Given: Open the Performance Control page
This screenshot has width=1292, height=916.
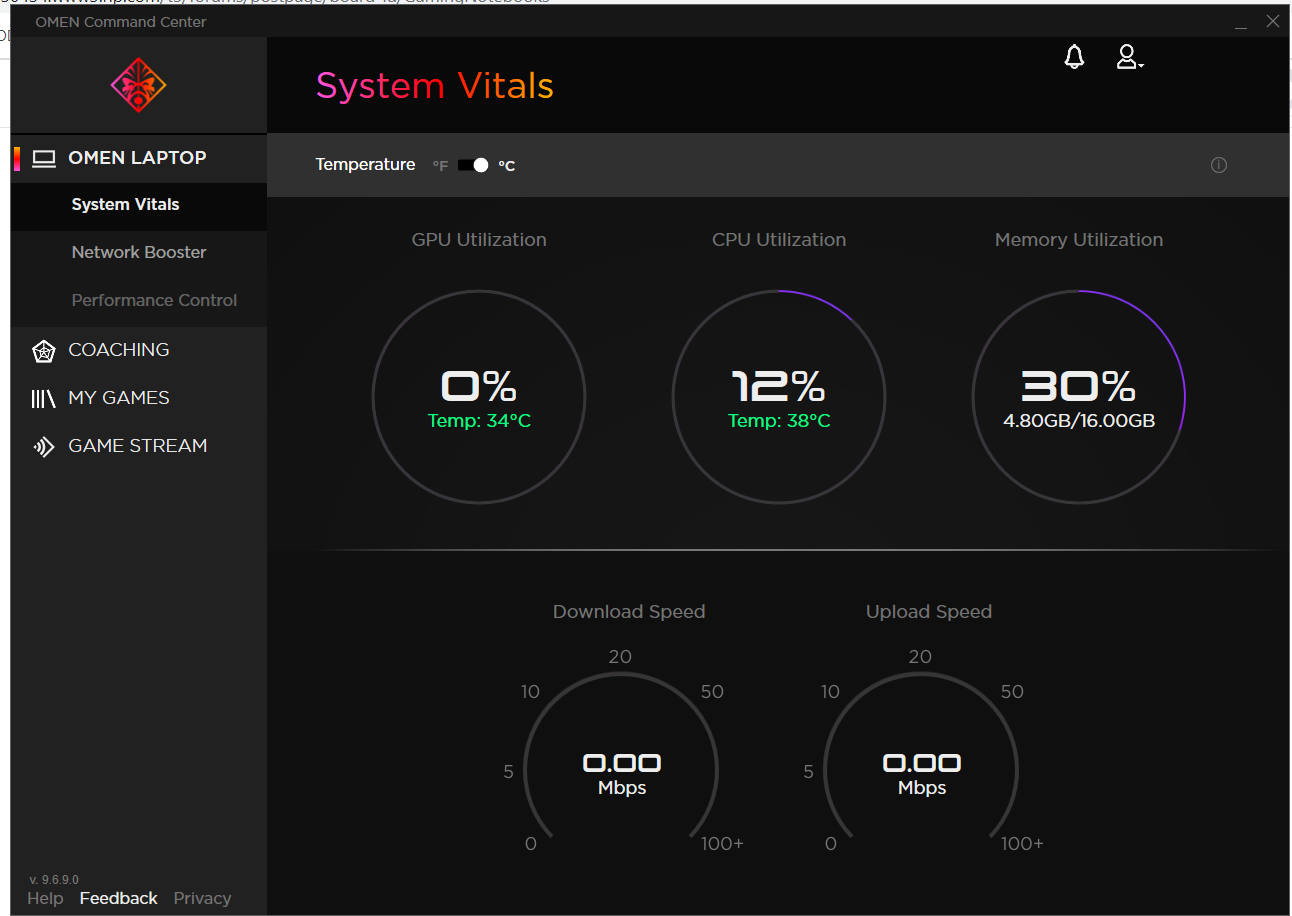Looking at the screenshot, I should 139,301.
